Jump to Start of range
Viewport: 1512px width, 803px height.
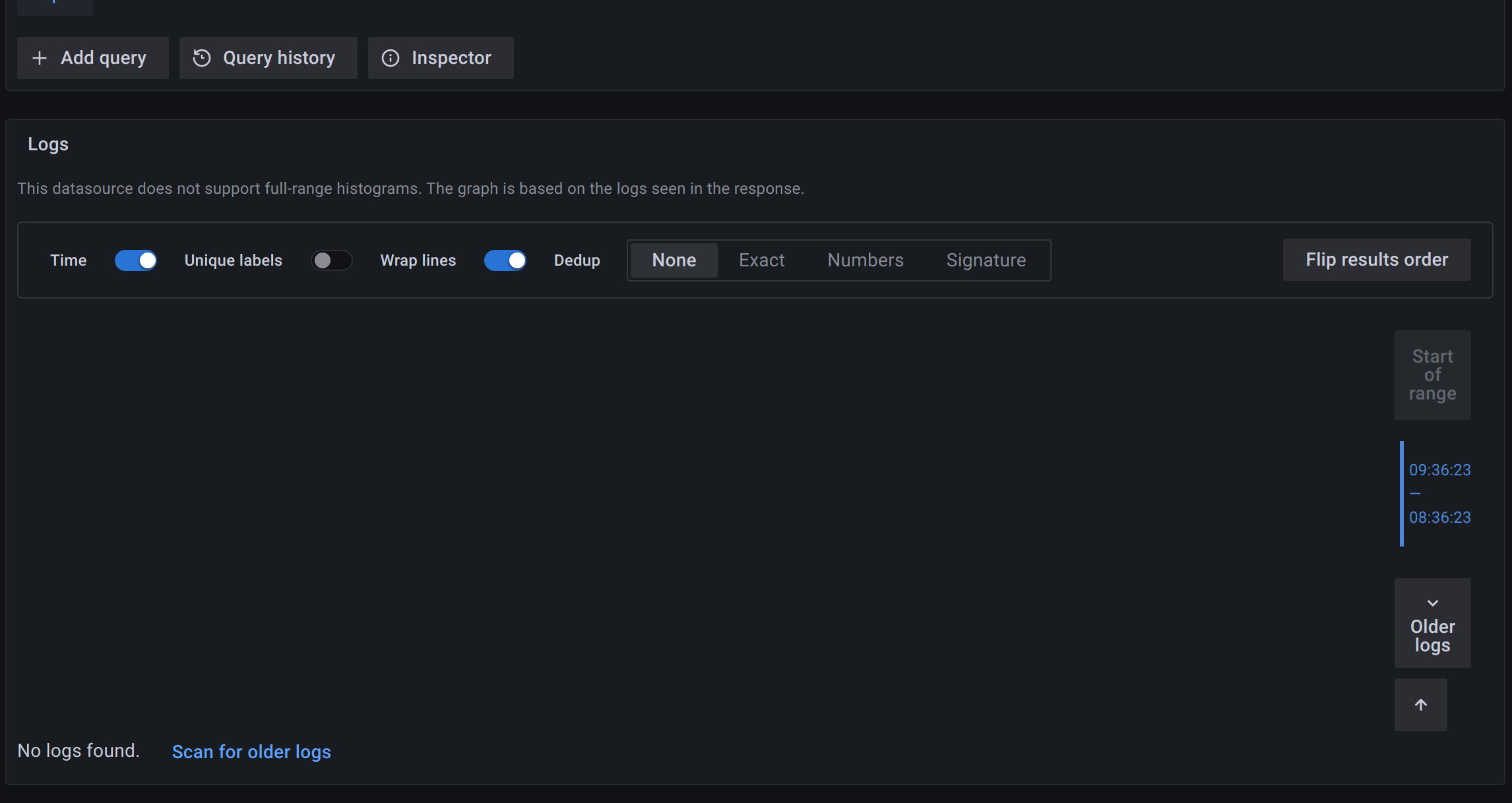click(1432, 374)
